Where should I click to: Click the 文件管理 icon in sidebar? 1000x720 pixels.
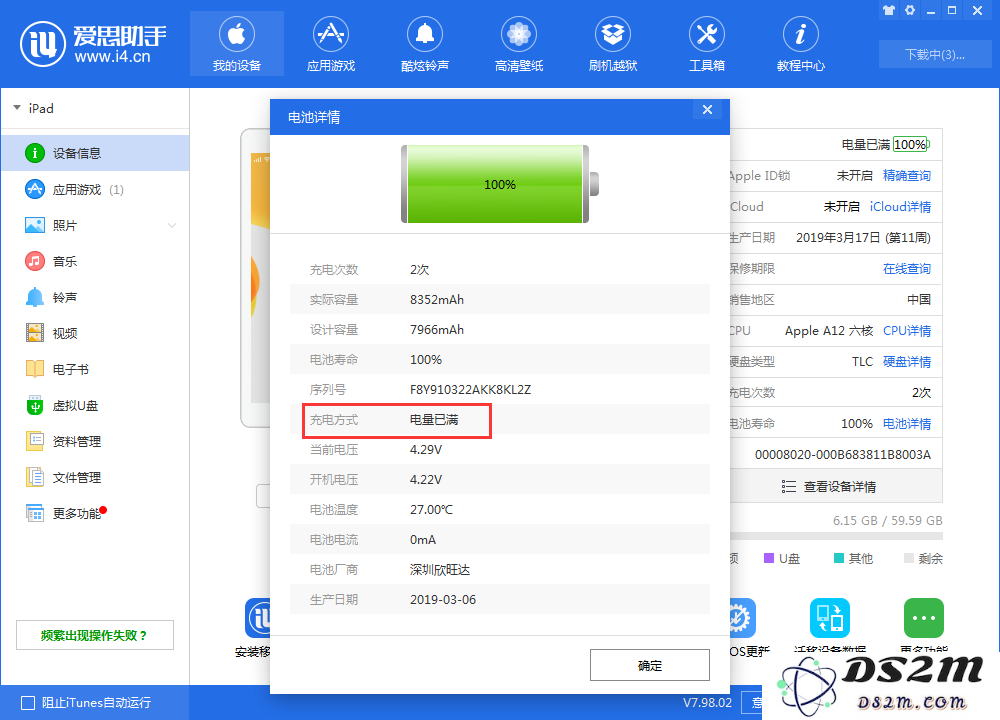tap(34, 477)
